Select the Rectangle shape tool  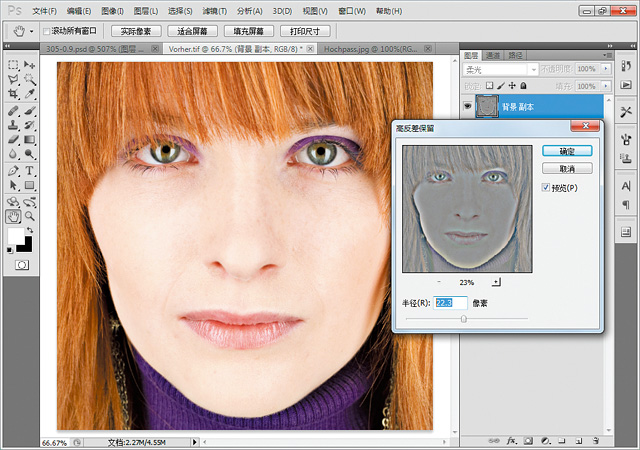point(29,185)
